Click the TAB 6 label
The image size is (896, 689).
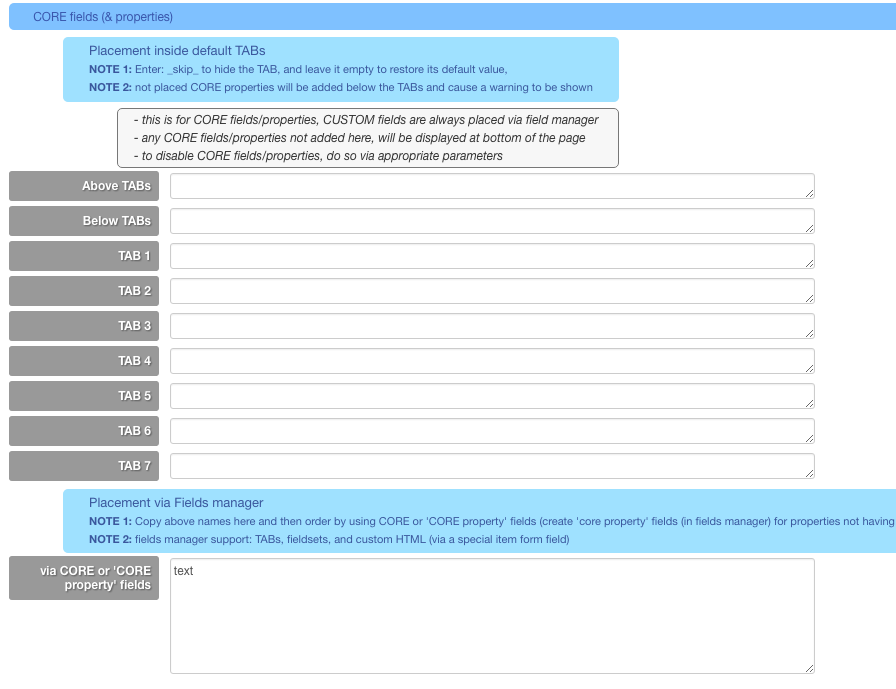tap(84, 431)
